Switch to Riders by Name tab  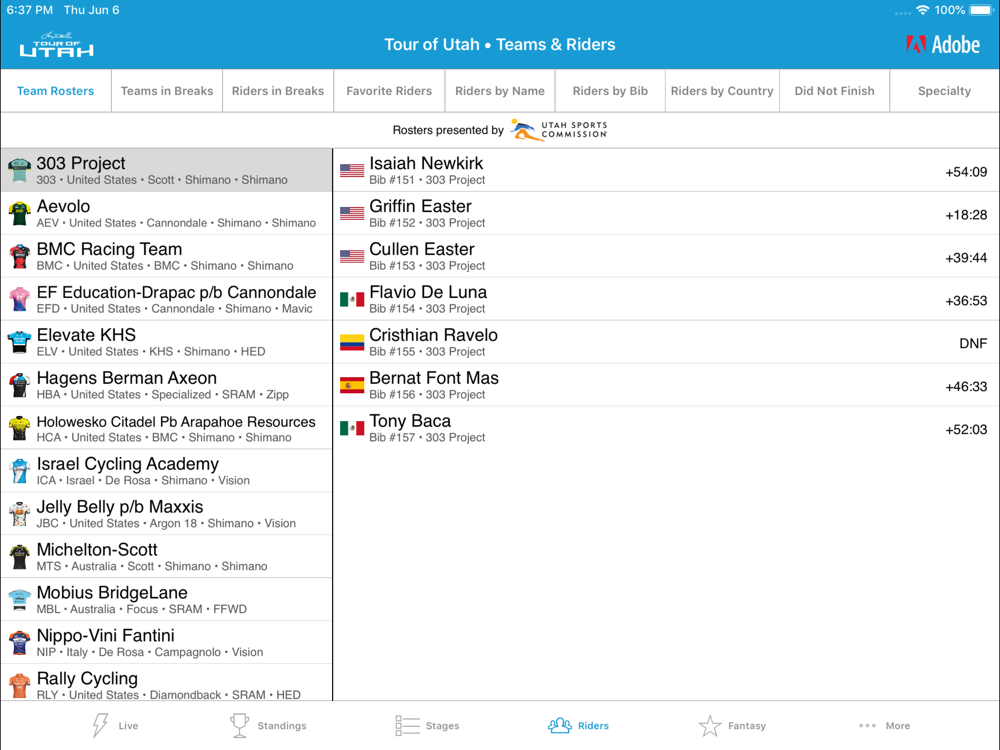[500, 91]
